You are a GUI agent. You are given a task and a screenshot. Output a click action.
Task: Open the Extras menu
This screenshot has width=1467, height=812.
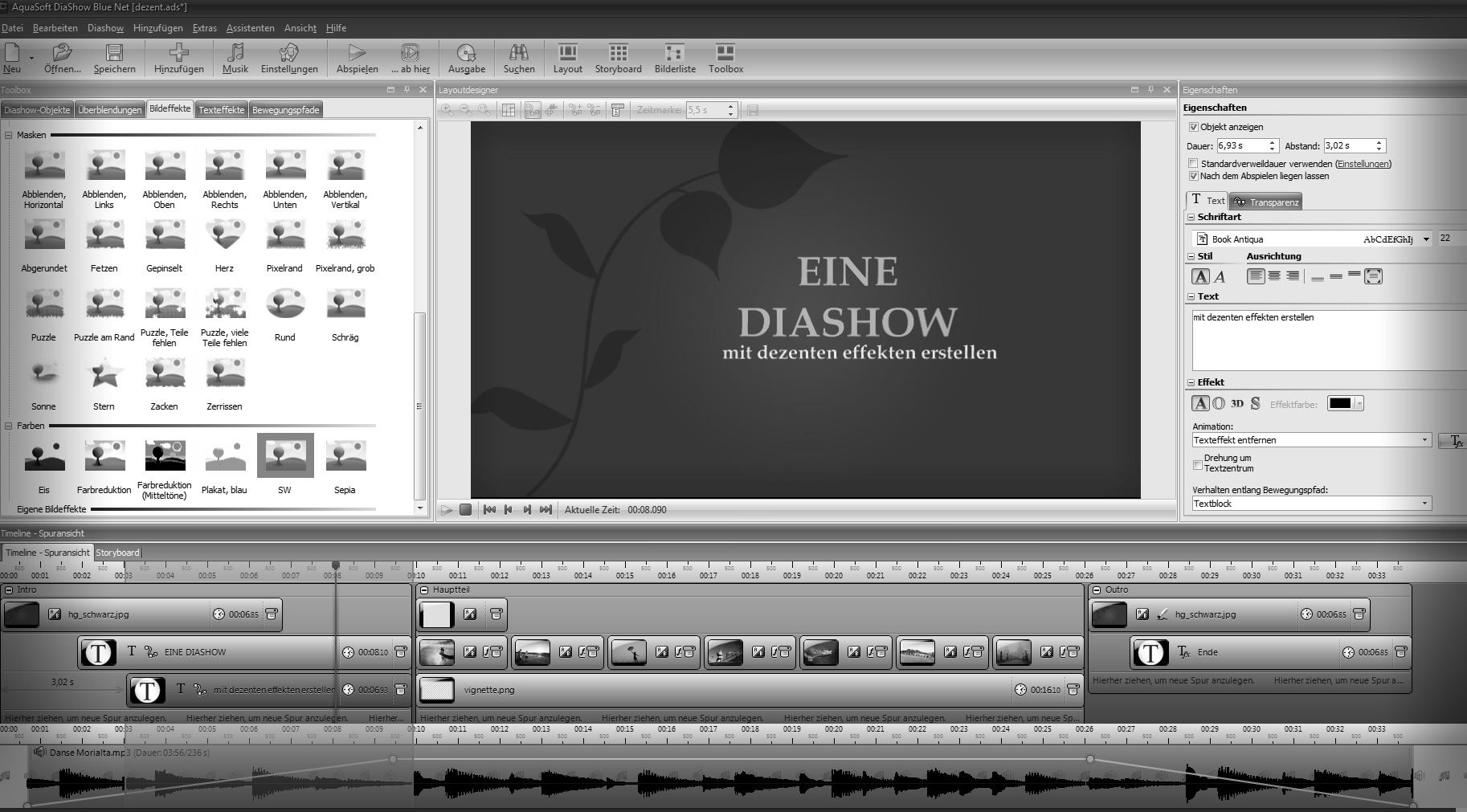(x=205, y=28)
